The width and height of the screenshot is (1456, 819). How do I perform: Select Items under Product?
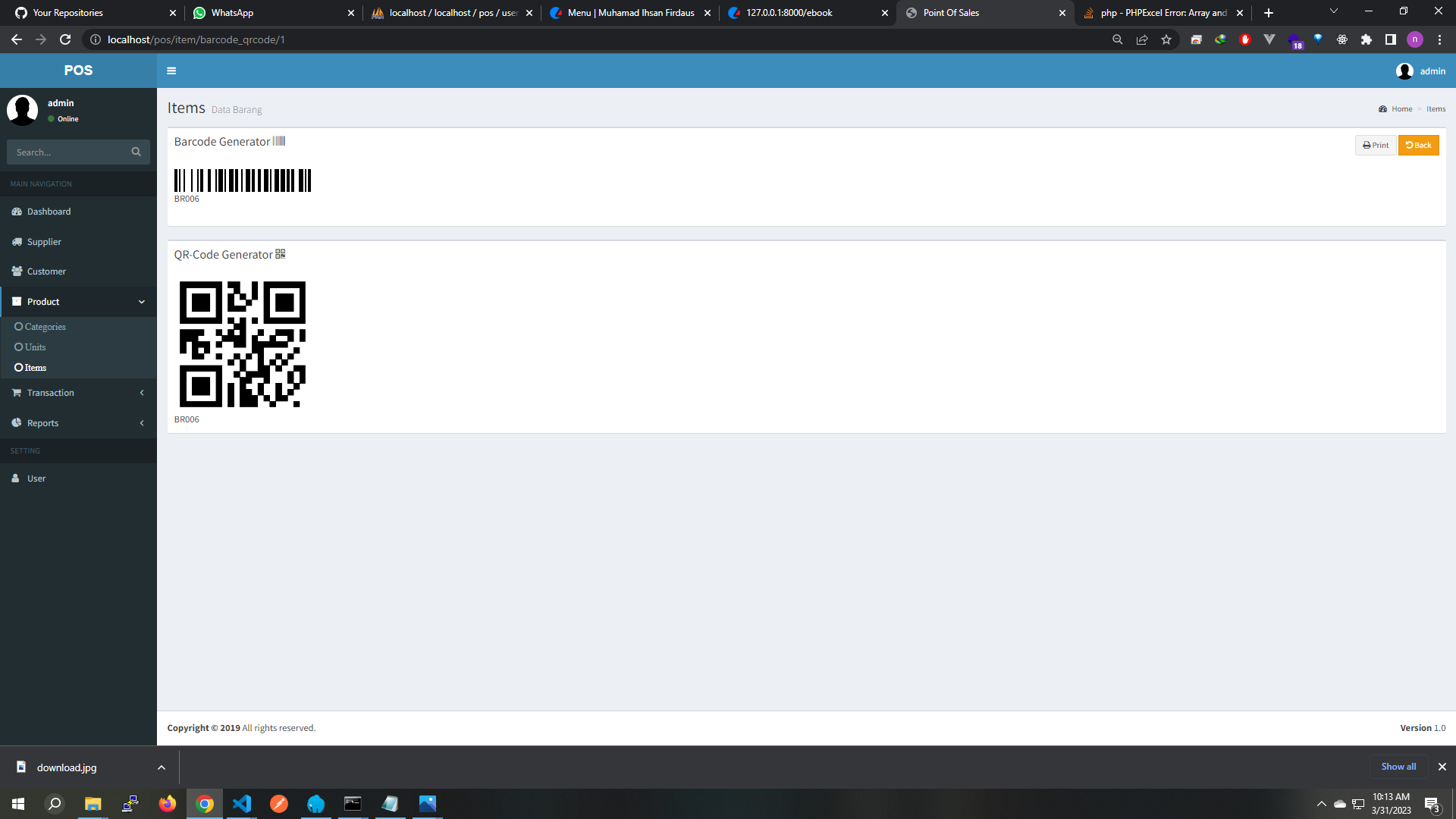coord(35,368)
